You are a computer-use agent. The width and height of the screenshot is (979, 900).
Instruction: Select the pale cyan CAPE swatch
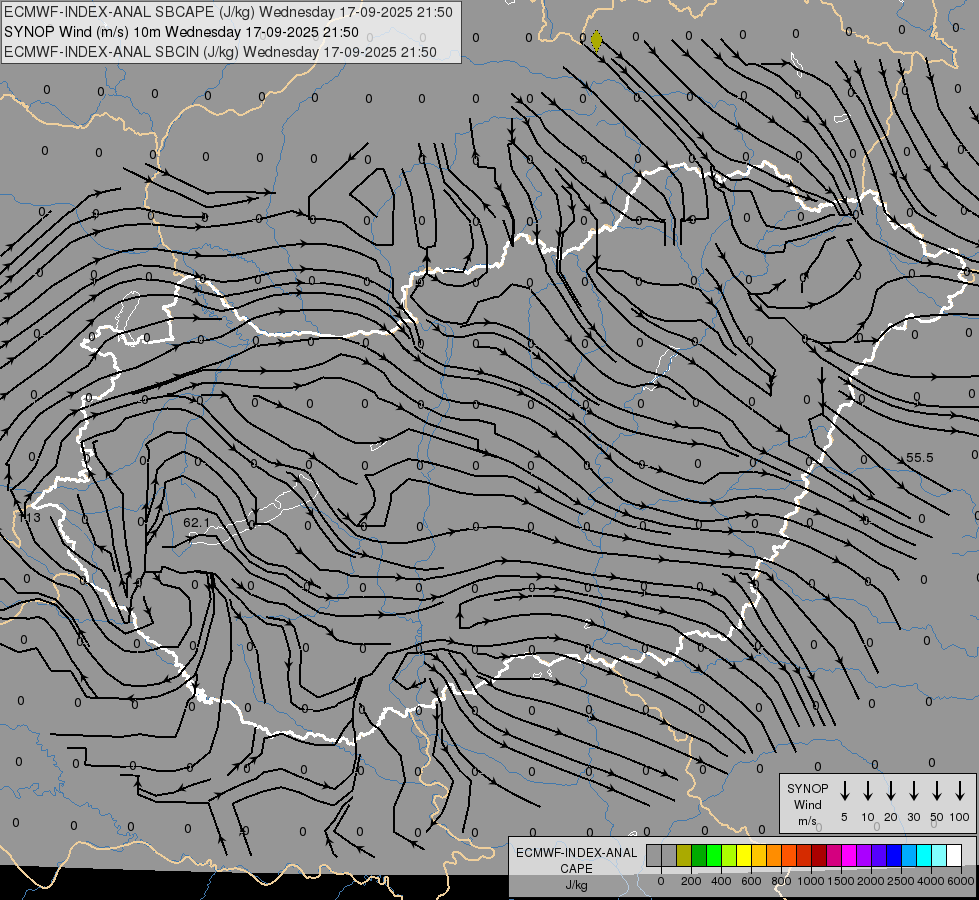click(940, 855)
